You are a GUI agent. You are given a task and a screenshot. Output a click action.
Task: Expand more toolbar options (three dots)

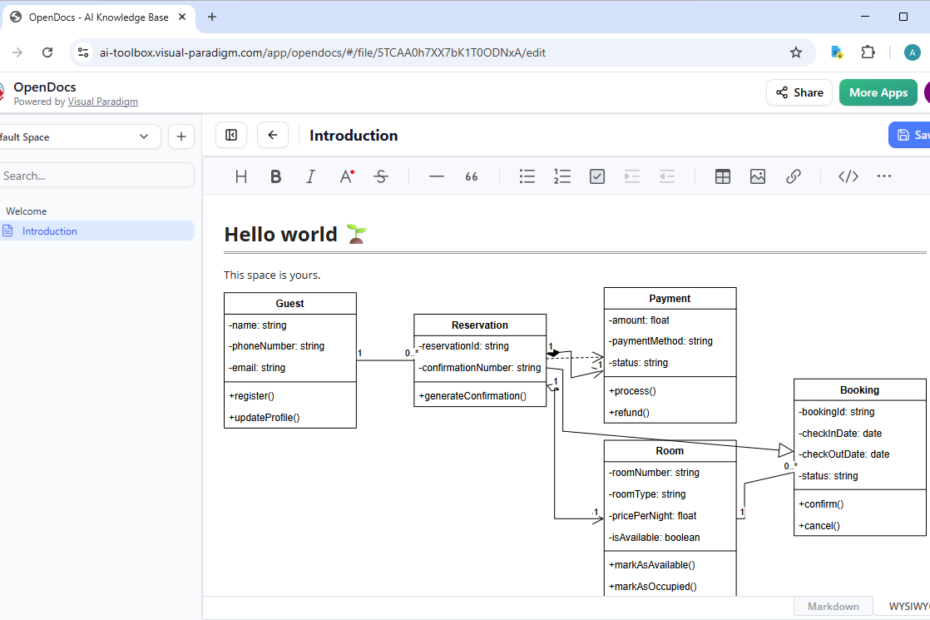click(884, 177)
